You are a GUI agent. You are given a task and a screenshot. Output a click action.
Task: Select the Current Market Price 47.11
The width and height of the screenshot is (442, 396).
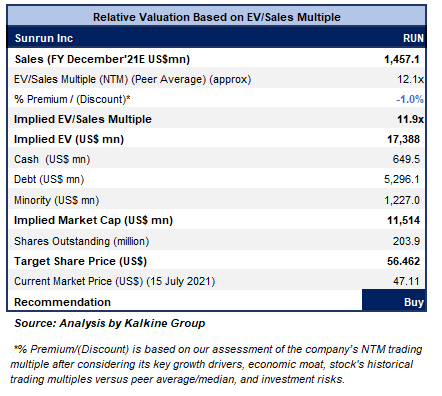(x=406, y=281)
